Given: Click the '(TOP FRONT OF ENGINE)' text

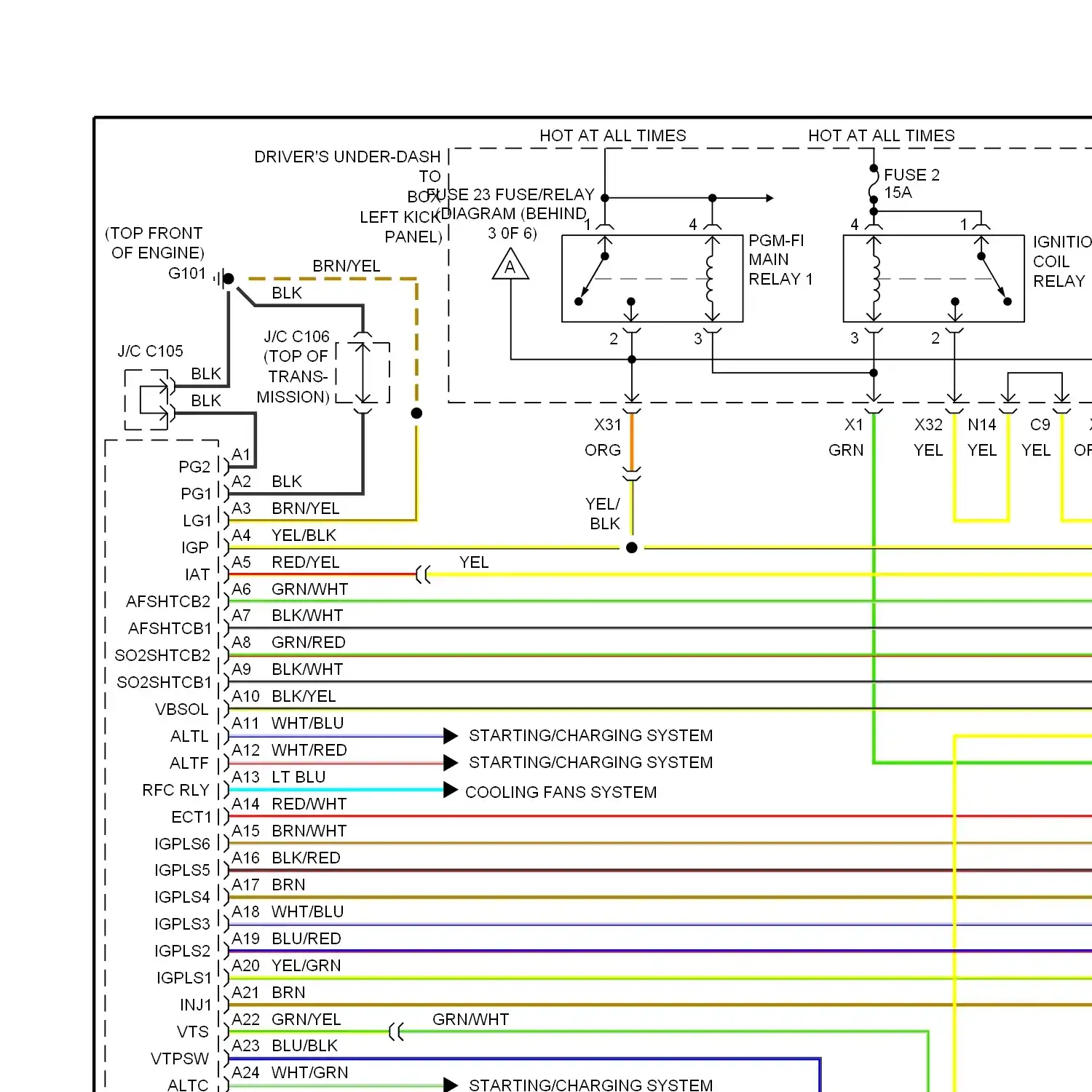Looking at the screenshot, I should [155, 242].
